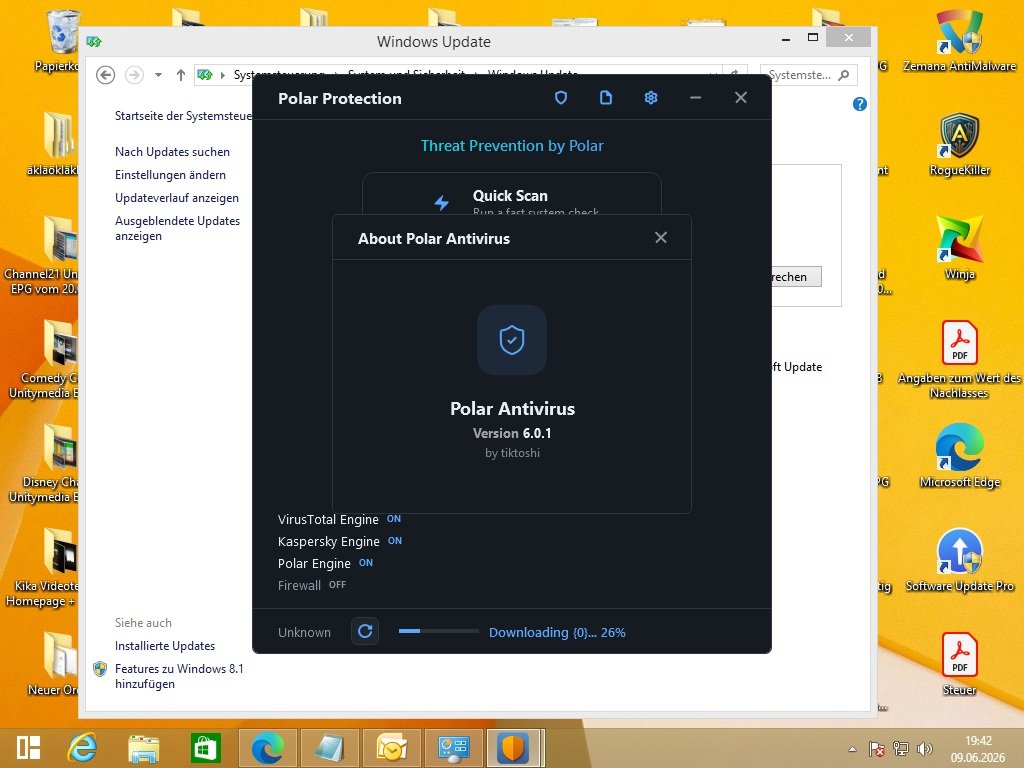Open RogueKiller desktop icon
Viewport: 1024px width, 768px height.
pyautogui.click(x=959, y=144)
